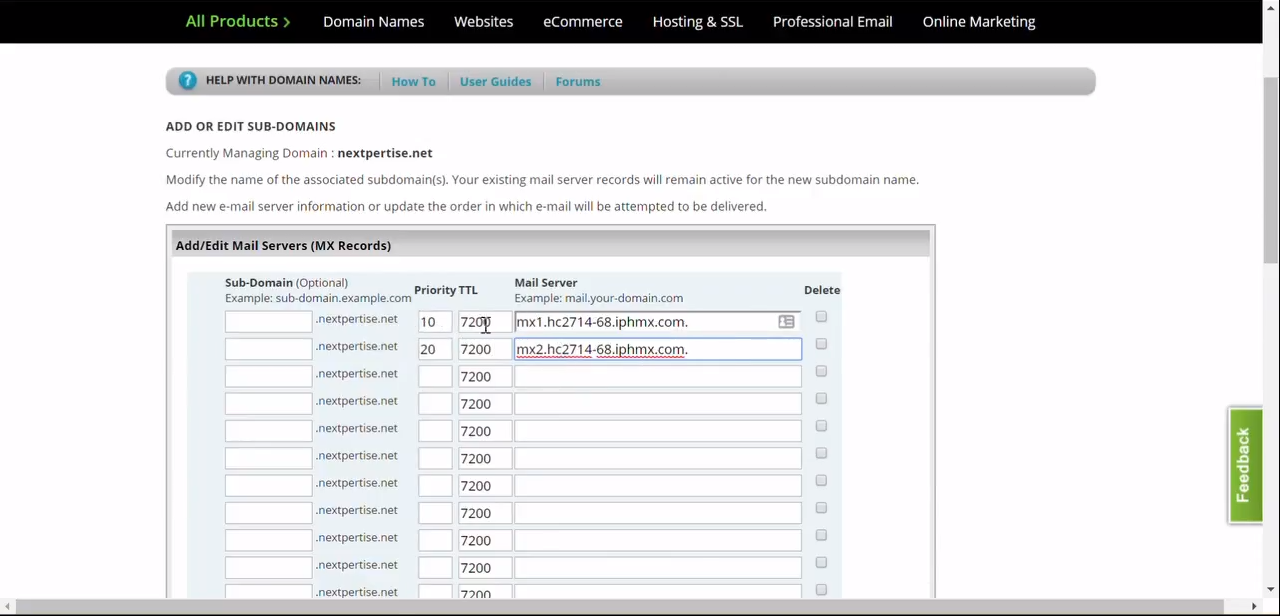This screenshot has width=1280, height=616.
Task: Click the mx1.hc2714-68.iphmx.com mail server field
Action: [657, 322]
